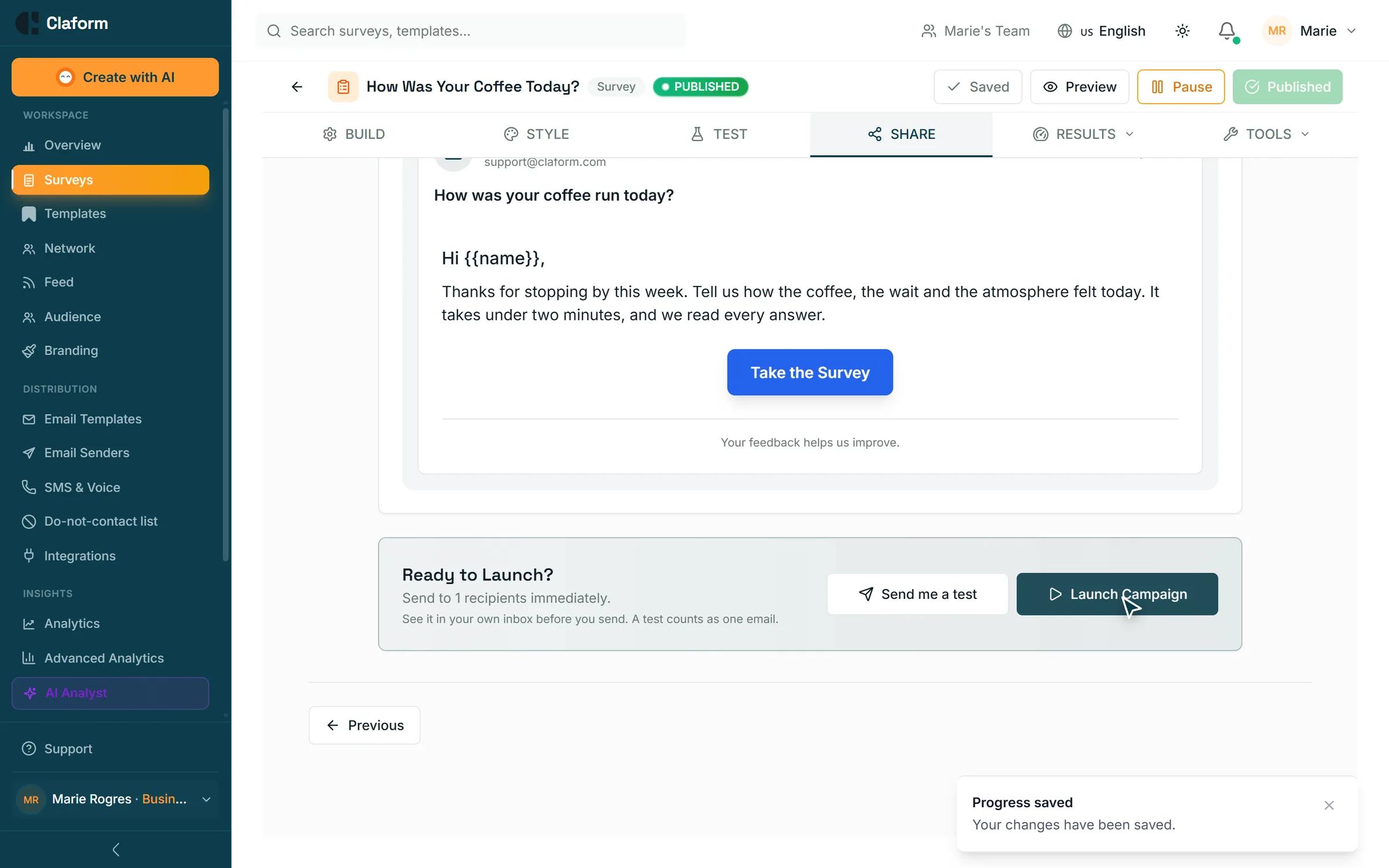The image size is (1389, 868).
Task: Click Send me a test
Action: click(x=917, y=594)
